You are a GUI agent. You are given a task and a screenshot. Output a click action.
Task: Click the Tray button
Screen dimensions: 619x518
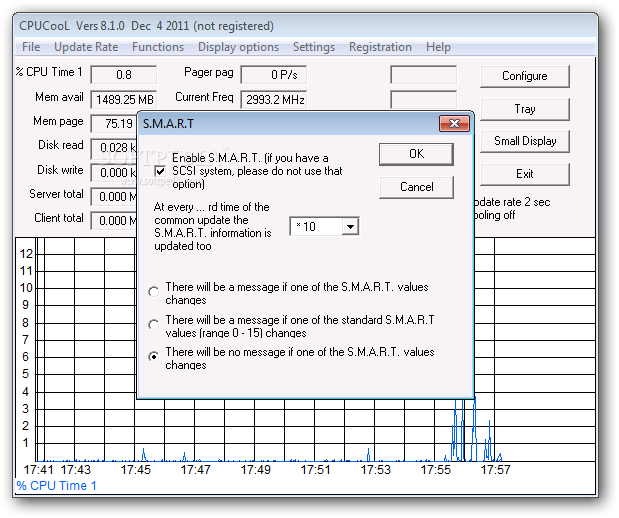click(525, 109)
